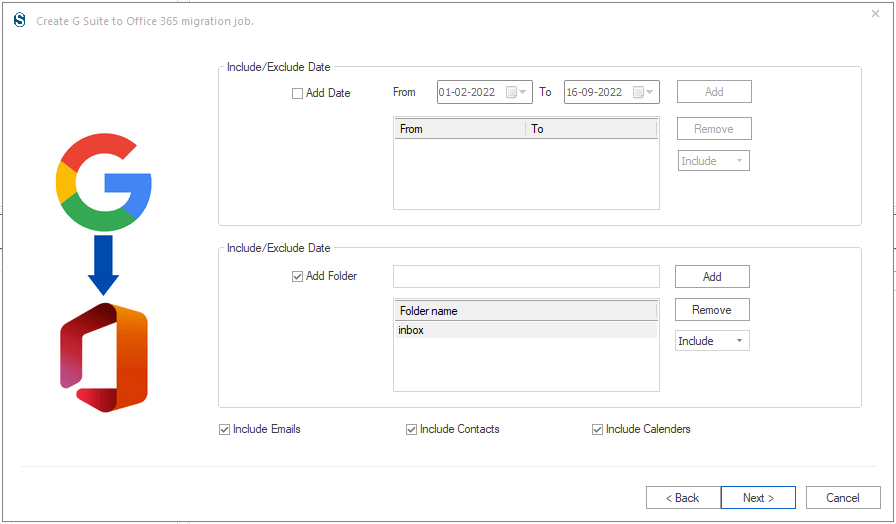The width and height of the screenshot is (896, 524).
Task: Toggle the Include Calenders checkbox
Action: [x=597, y=430]
